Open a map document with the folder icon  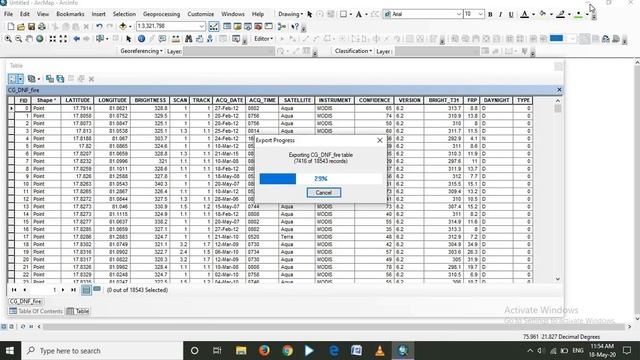[21, 27]
